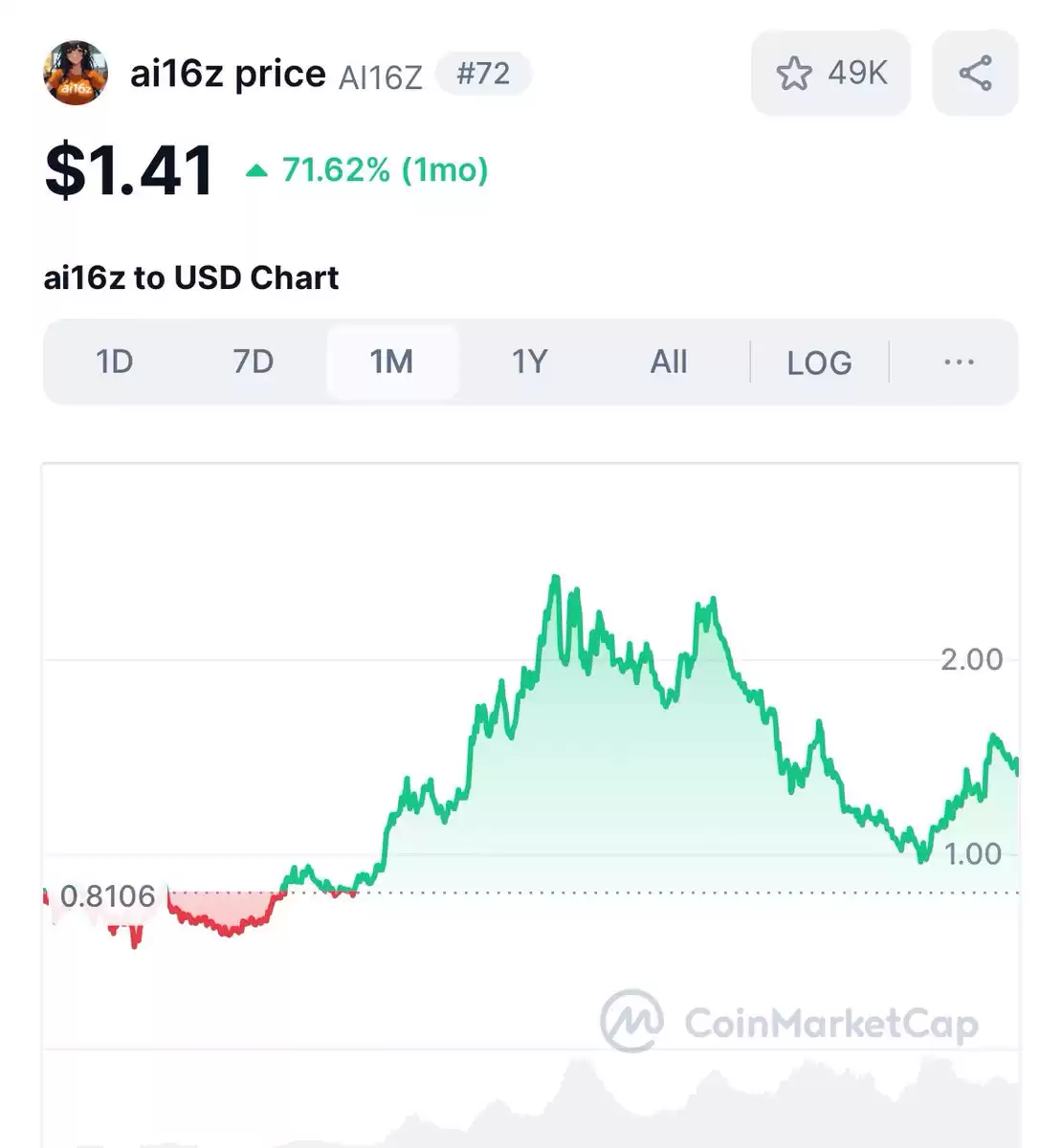Click the 2.00 y-axis label
The height and width of the screenshot is (1148, 1062).
point(971,659)
